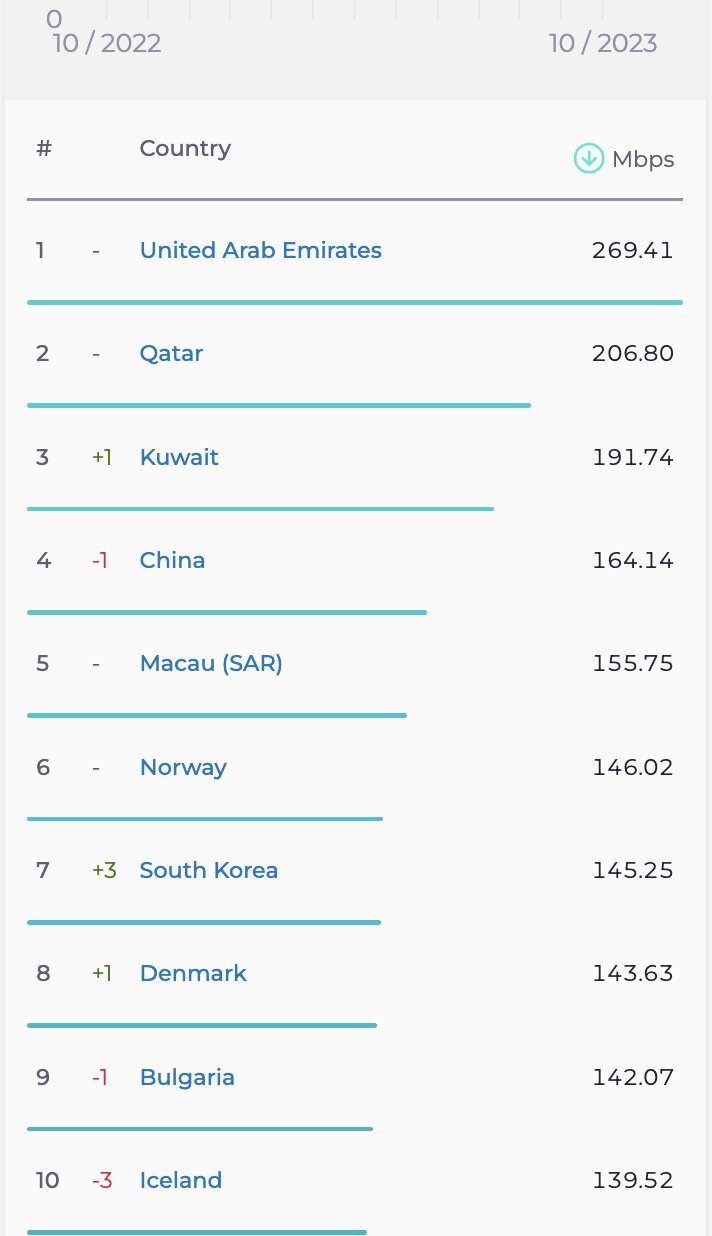Open the Norway country page

[183, 767]
